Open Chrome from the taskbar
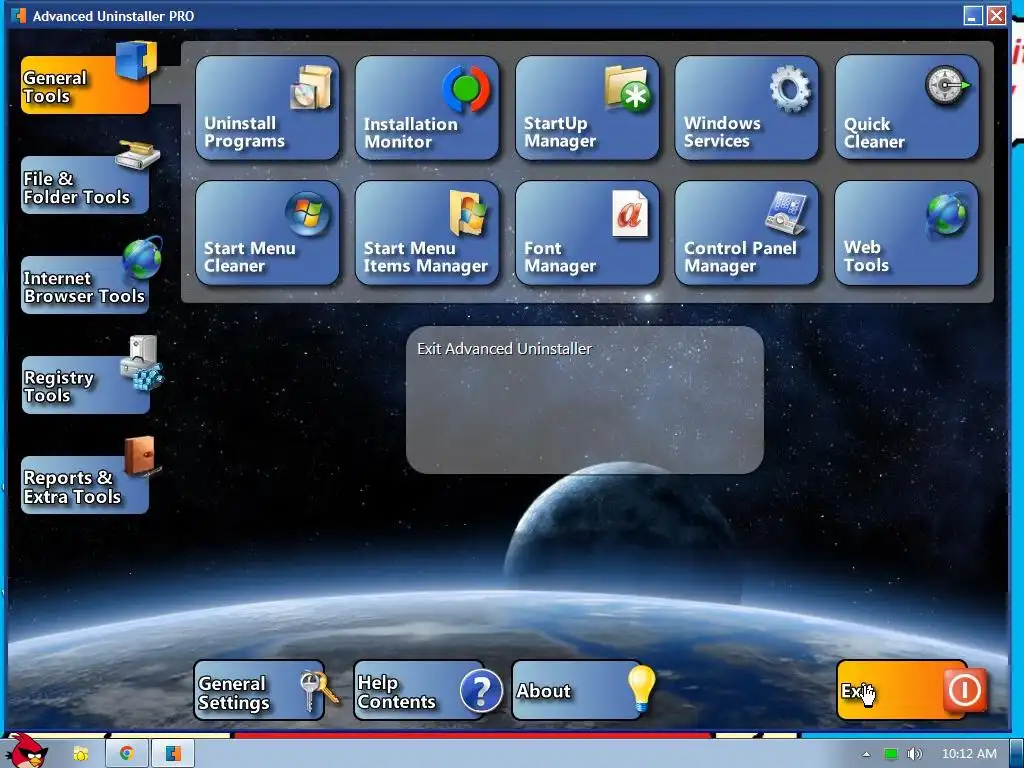Image resolution: width=1024 pixels, height=768 pixels. [x=127, y=754]
